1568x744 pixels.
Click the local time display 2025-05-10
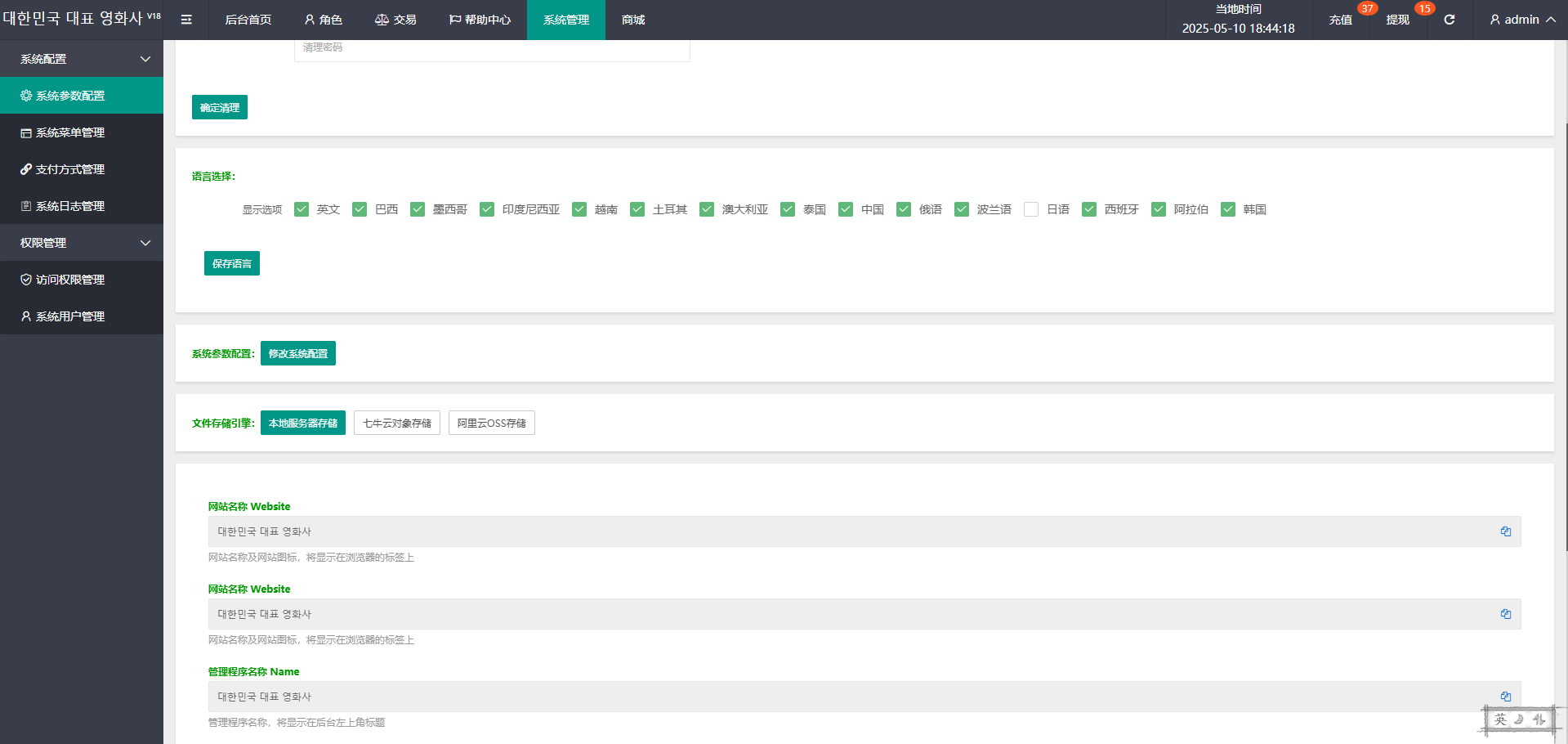(x=1239, y=28)
